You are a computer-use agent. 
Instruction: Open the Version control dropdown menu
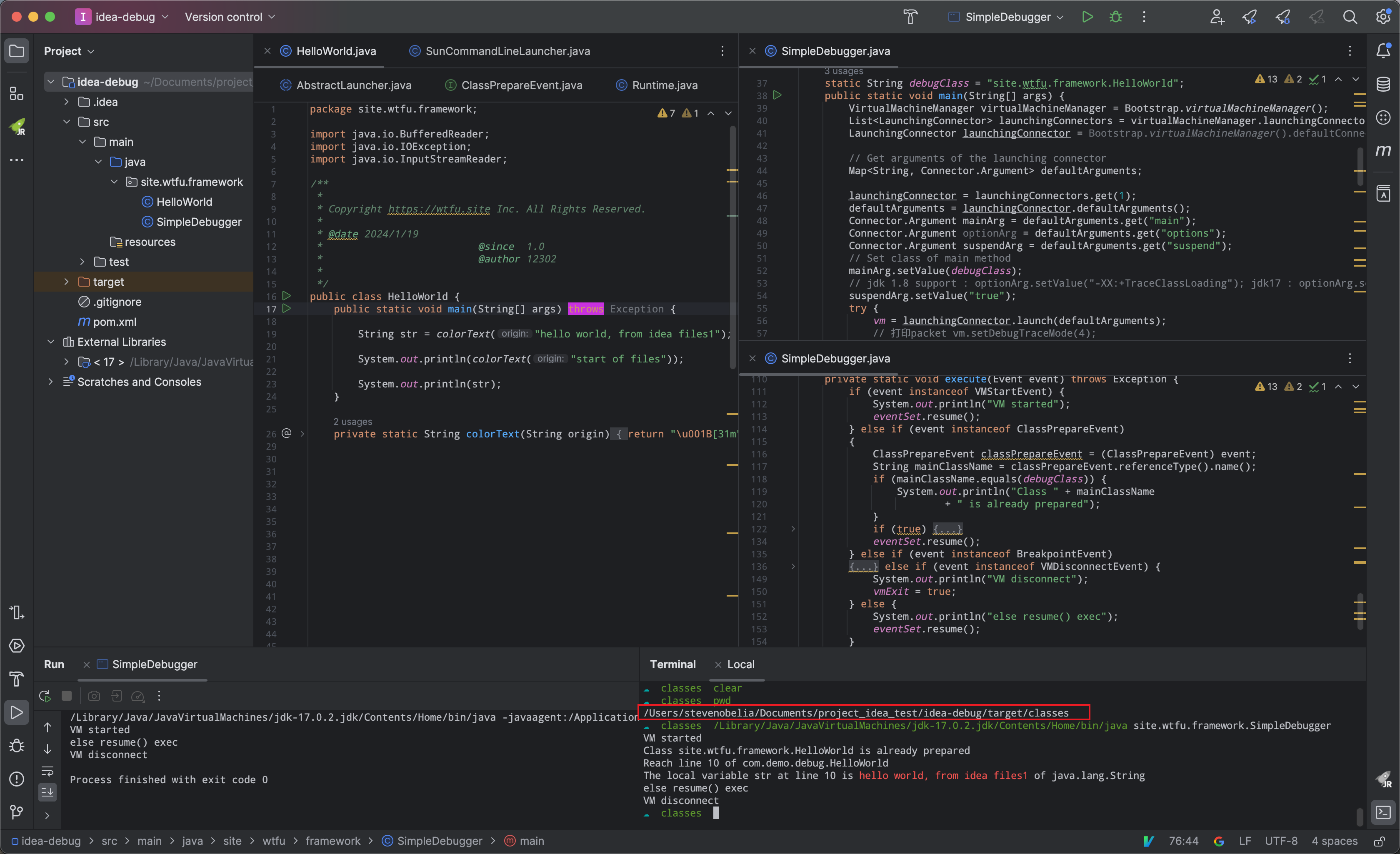[230, 17]
